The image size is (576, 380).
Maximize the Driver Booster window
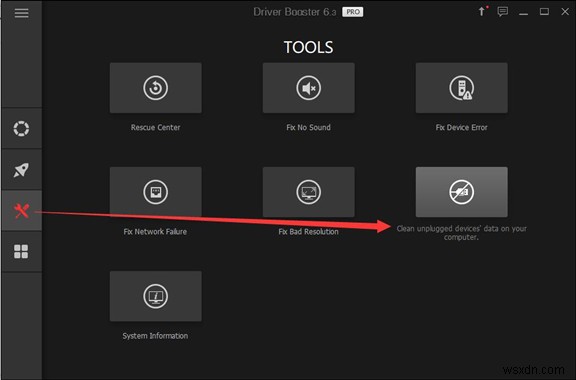(x=544, y=12)
